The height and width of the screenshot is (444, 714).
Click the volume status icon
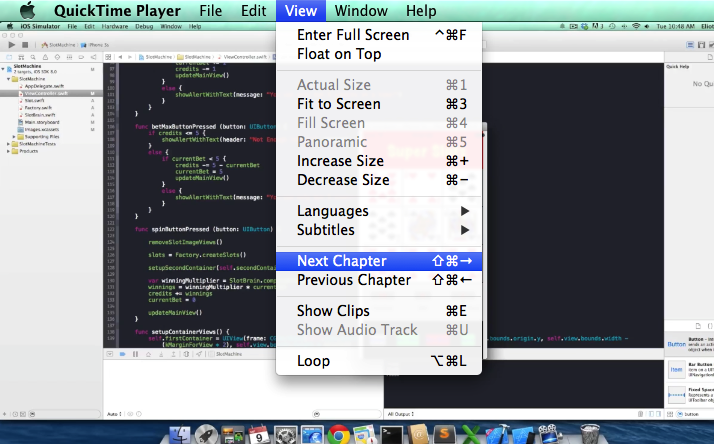[x=647, y=26]
